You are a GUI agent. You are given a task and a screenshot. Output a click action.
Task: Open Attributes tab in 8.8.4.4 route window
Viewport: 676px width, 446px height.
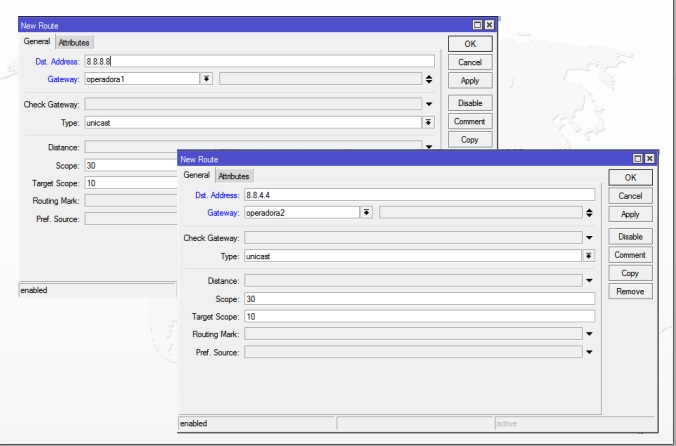(x=234, y=176)
